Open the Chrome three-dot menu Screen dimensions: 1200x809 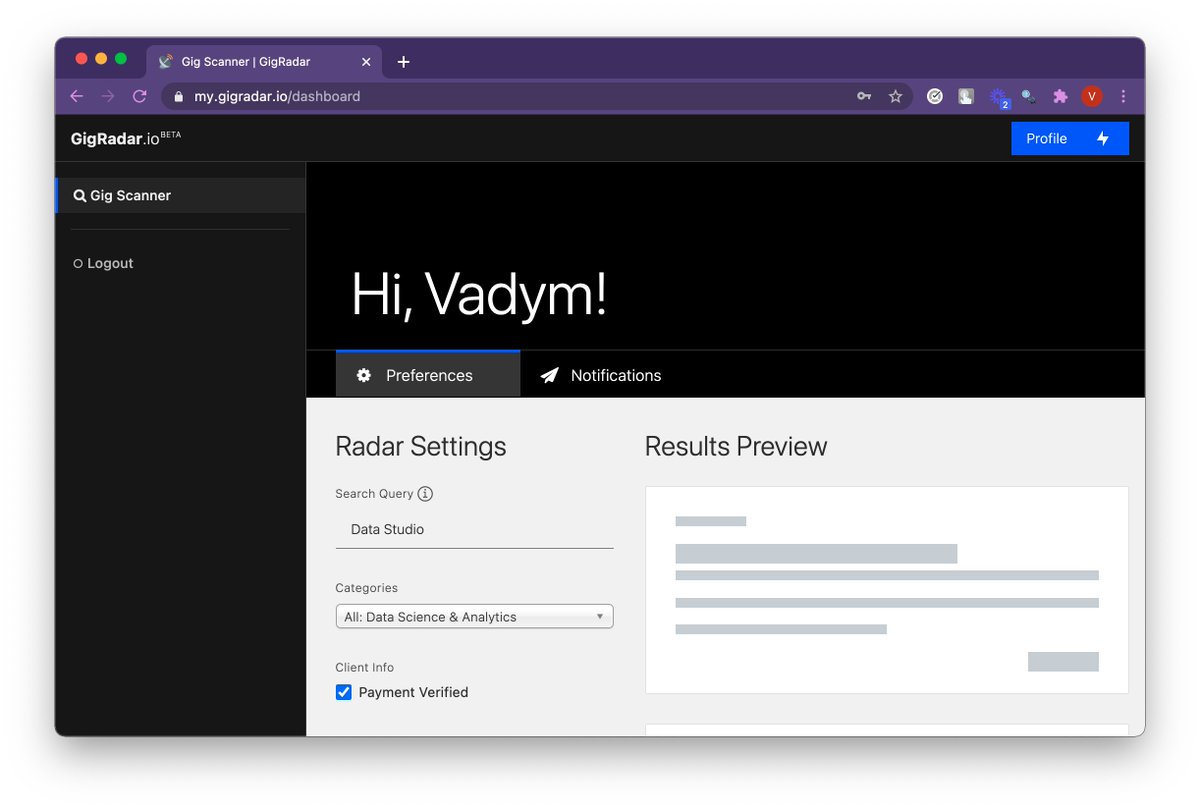click(x=1123, y=97)
